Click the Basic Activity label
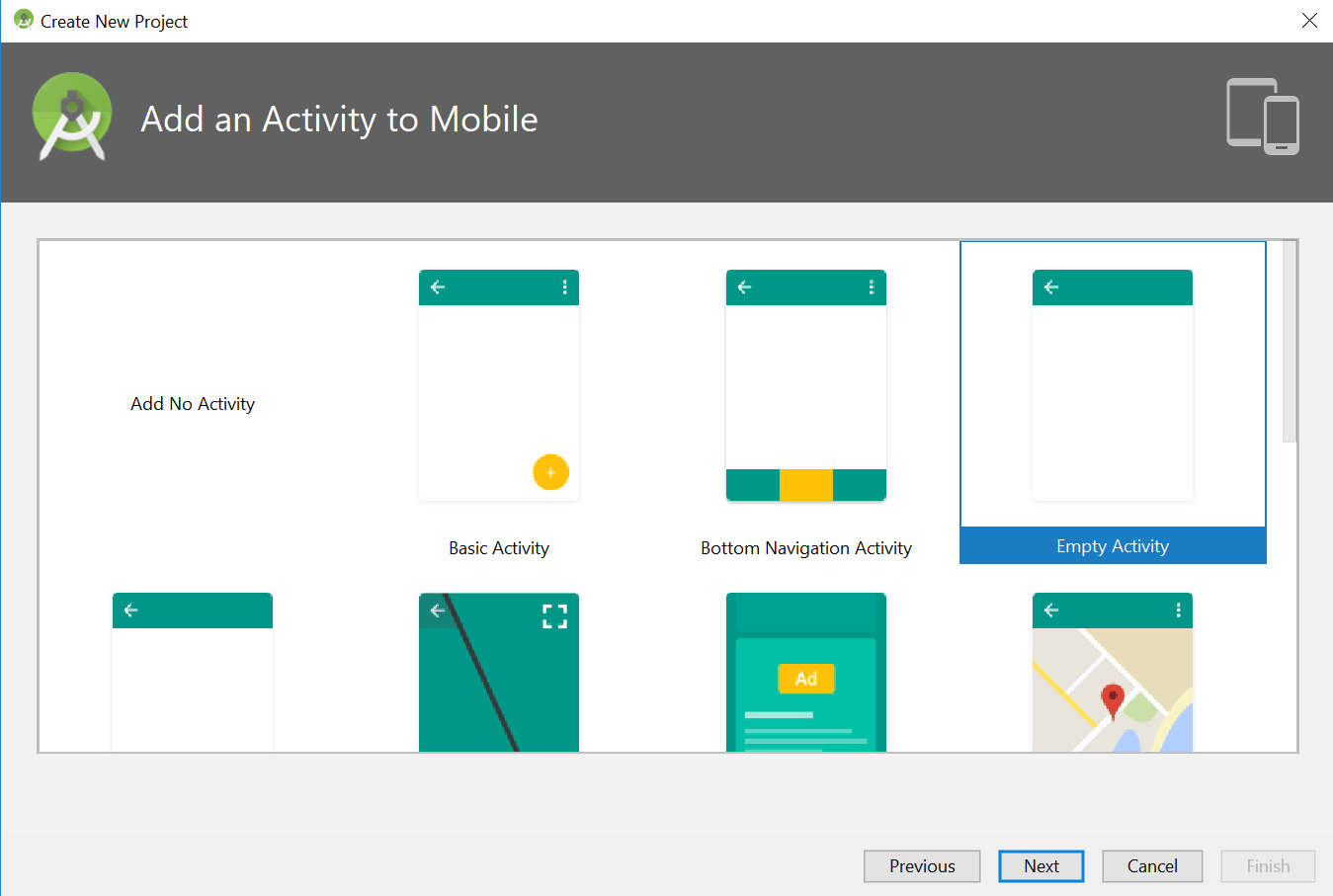 coord(499,548)
